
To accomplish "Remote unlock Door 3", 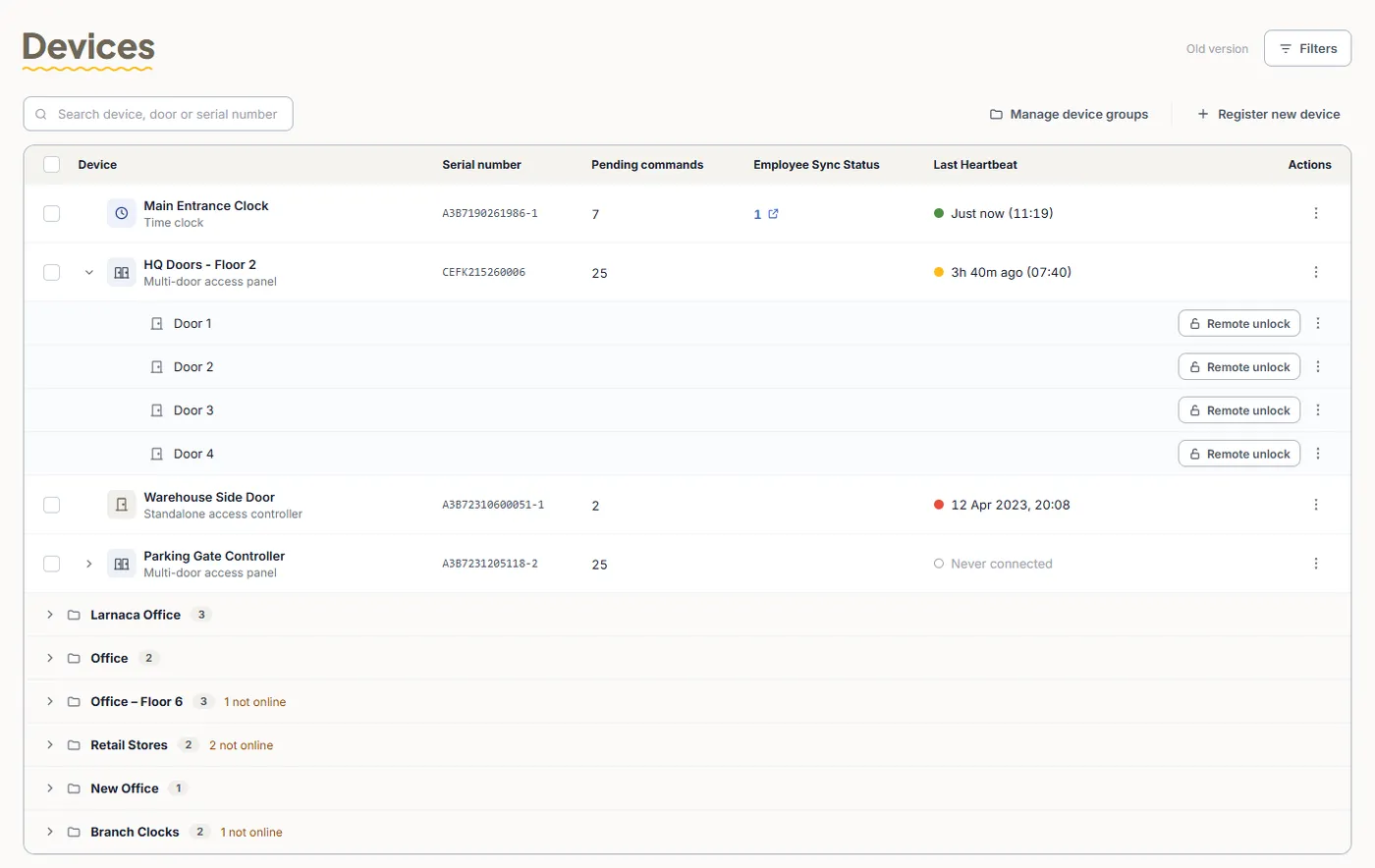I will (1239, 410).
